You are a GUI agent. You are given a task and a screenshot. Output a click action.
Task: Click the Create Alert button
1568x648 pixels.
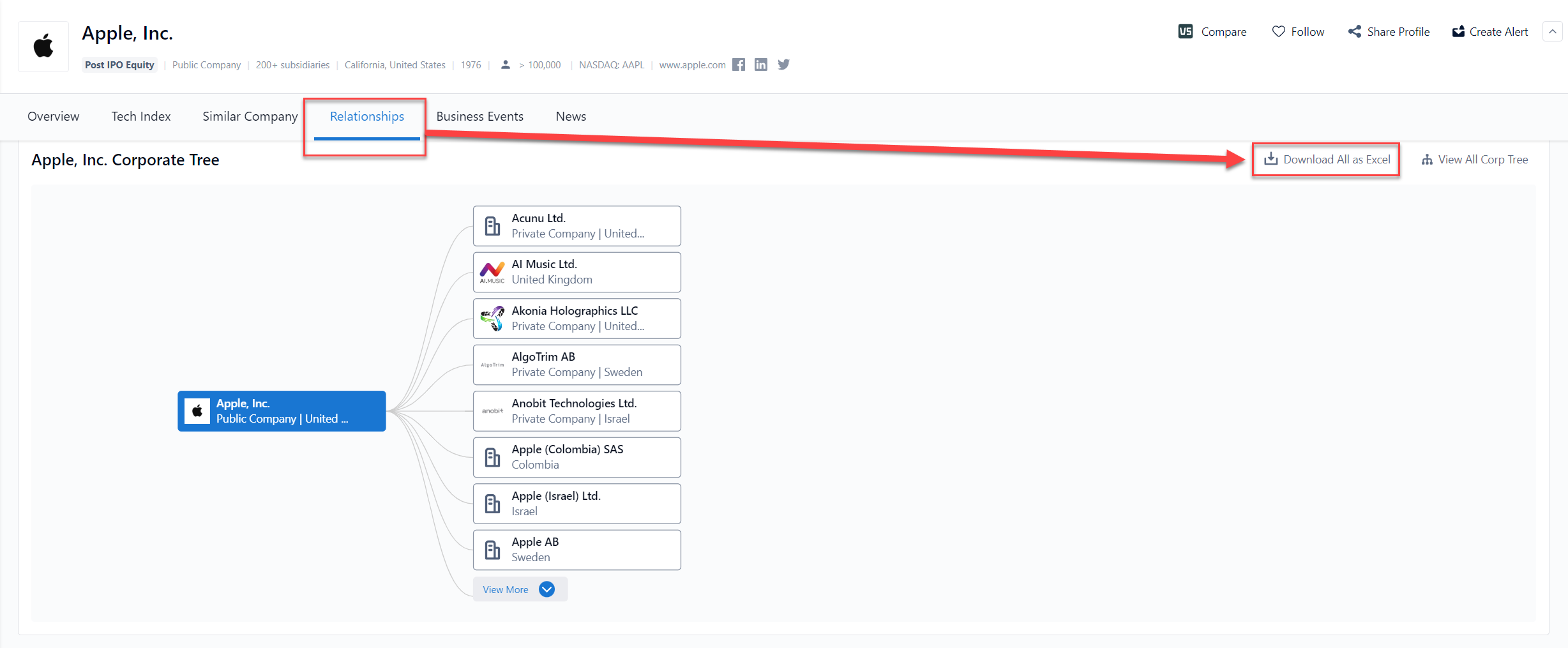pyautogui.click(x=1490, y=32)
